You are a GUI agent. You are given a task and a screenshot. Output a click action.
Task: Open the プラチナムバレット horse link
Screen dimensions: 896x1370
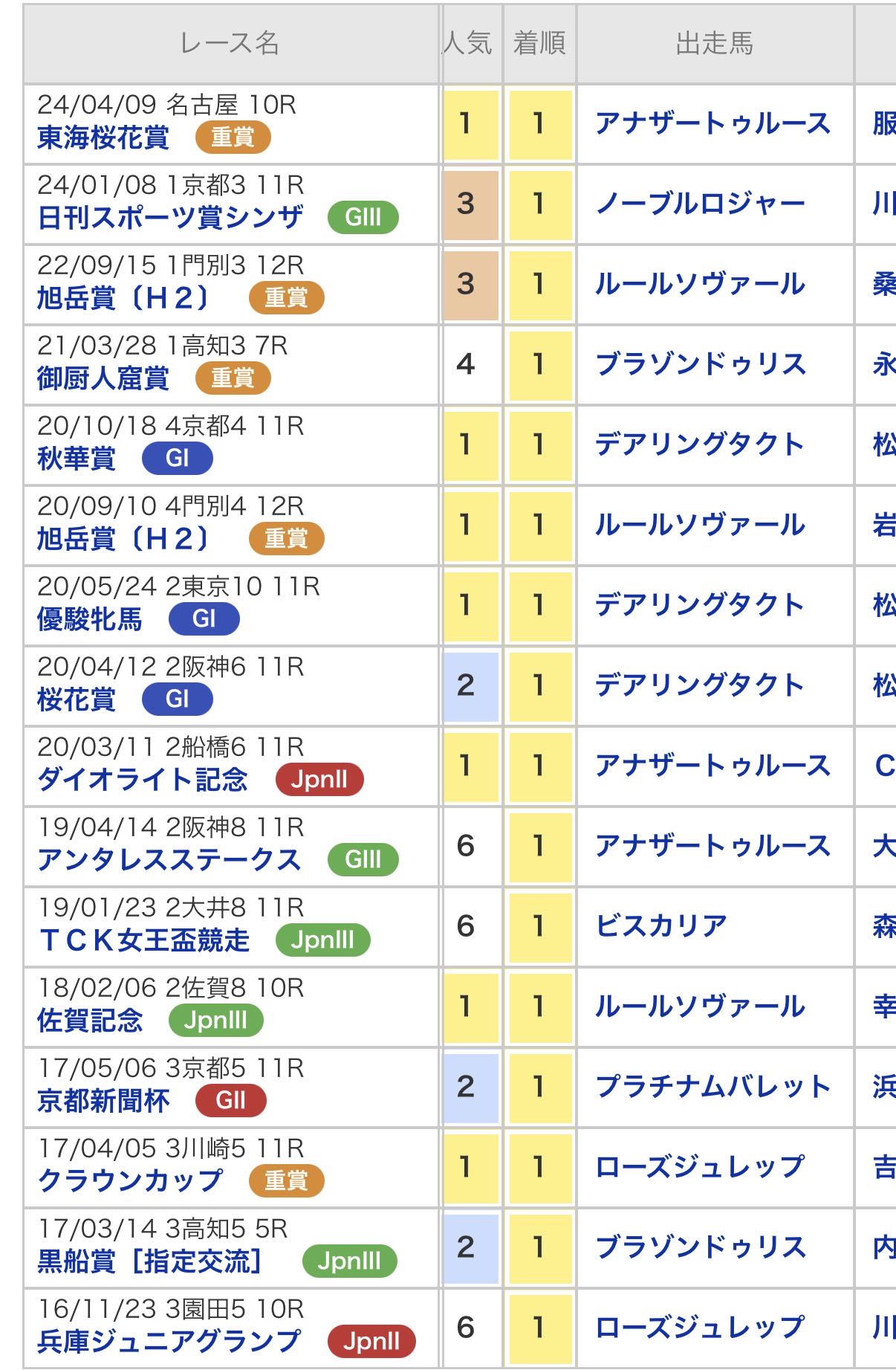(x=712, y=1087)
